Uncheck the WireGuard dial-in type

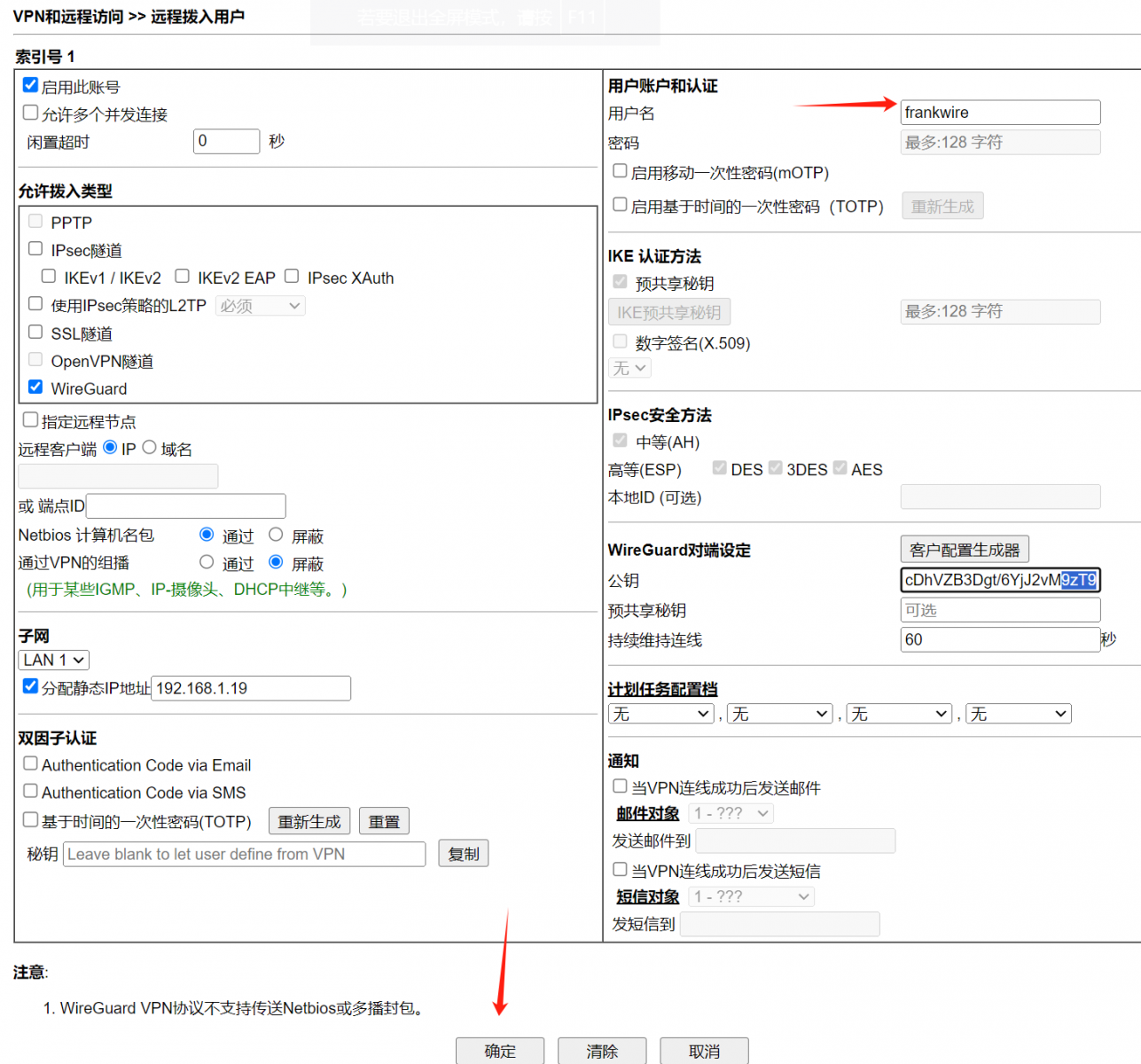pos(35,387)
